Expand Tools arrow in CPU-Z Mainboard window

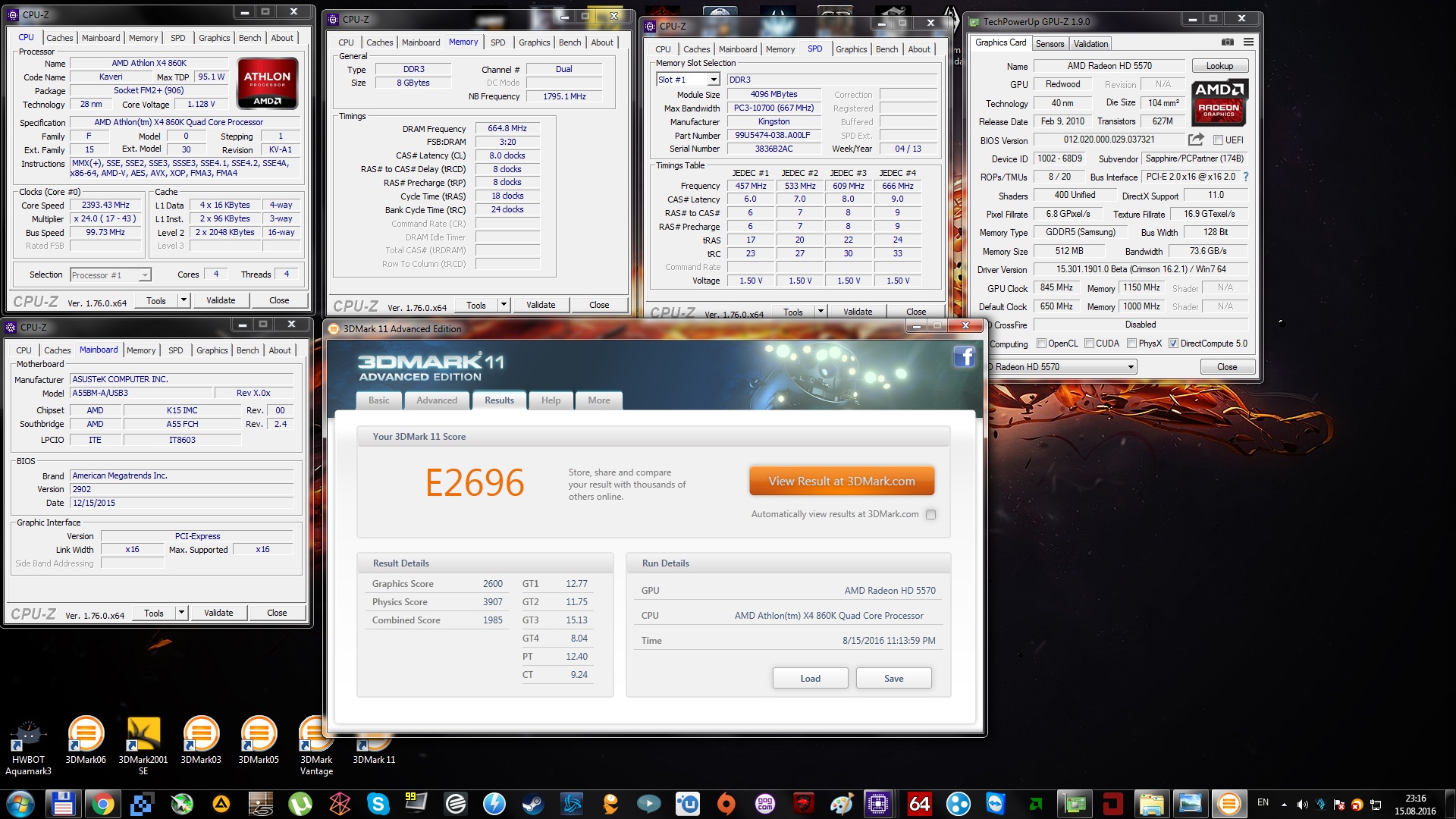pos(180,613)
